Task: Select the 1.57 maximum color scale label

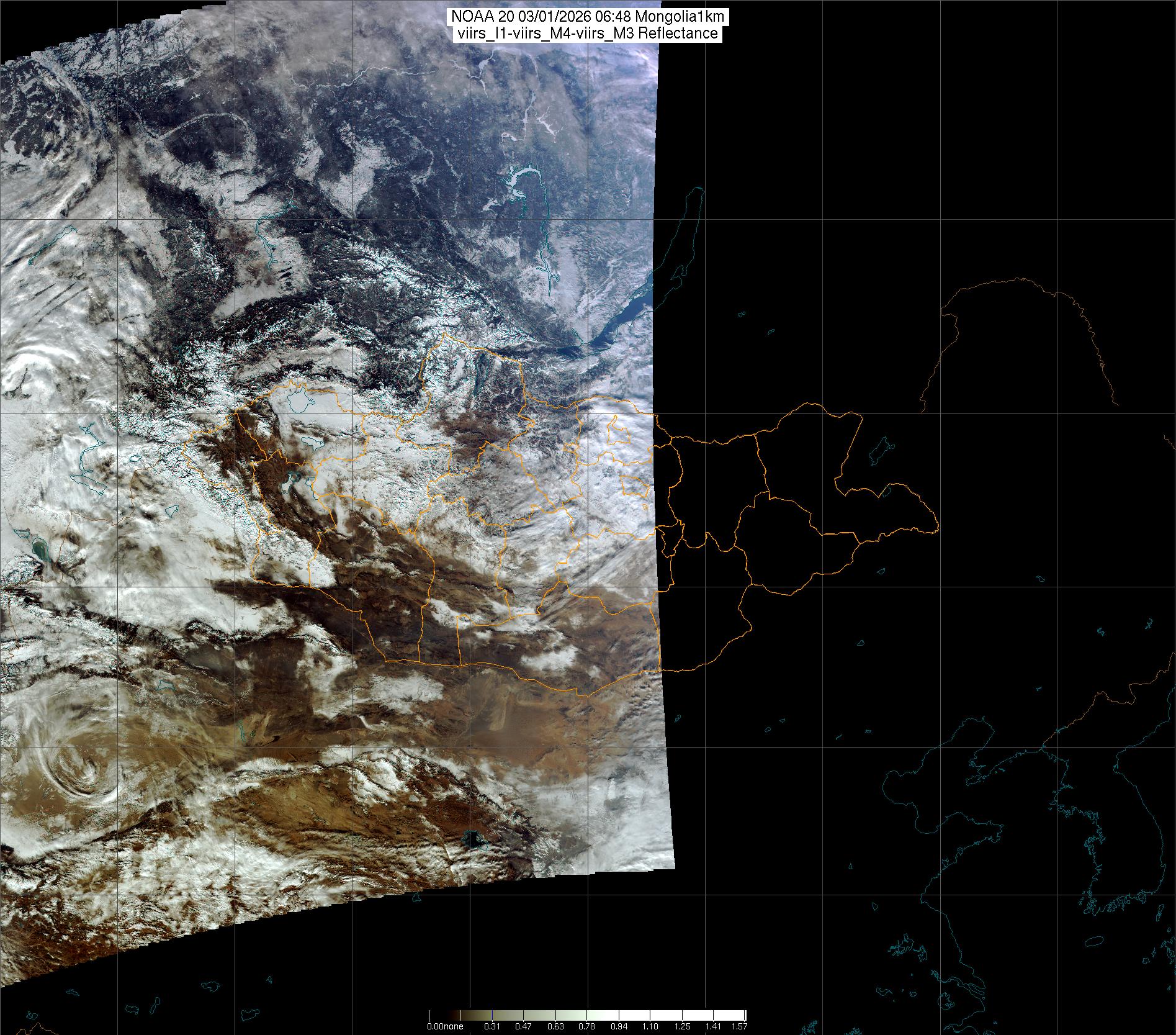Action: 739,1026
